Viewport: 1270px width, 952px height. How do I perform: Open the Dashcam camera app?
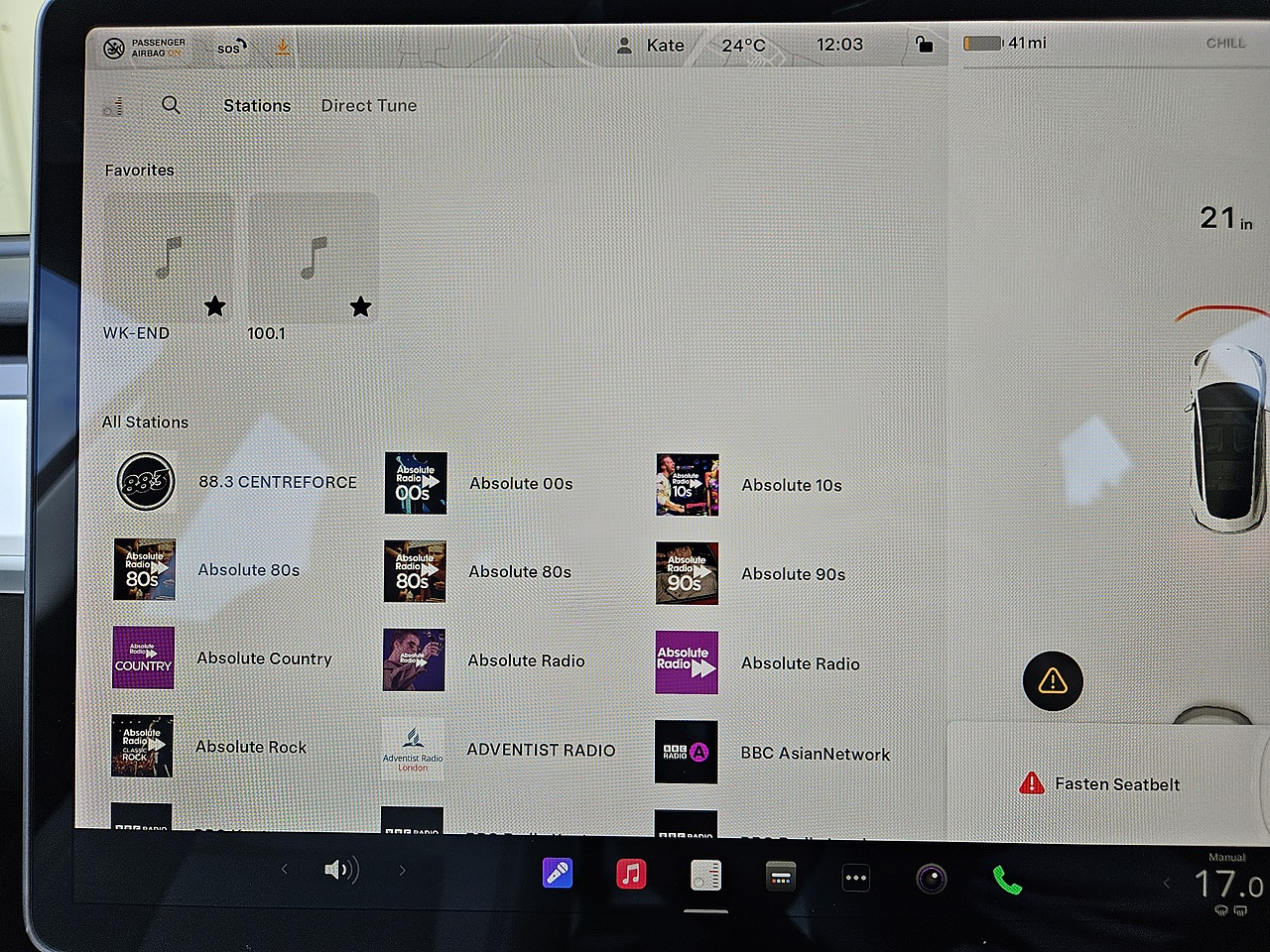[931, 879]
